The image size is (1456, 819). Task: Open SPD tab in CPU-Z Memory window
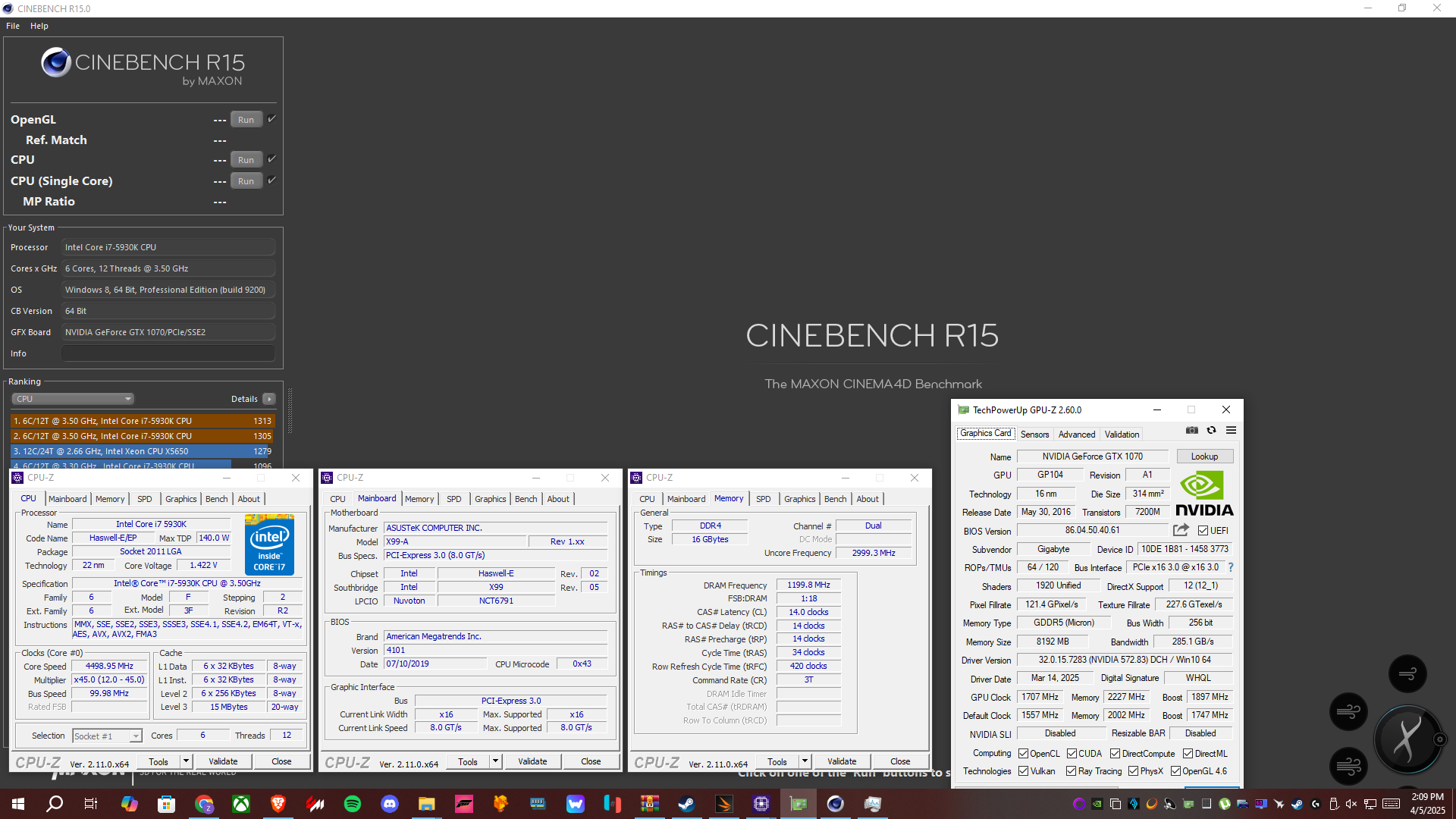(763, 499)
